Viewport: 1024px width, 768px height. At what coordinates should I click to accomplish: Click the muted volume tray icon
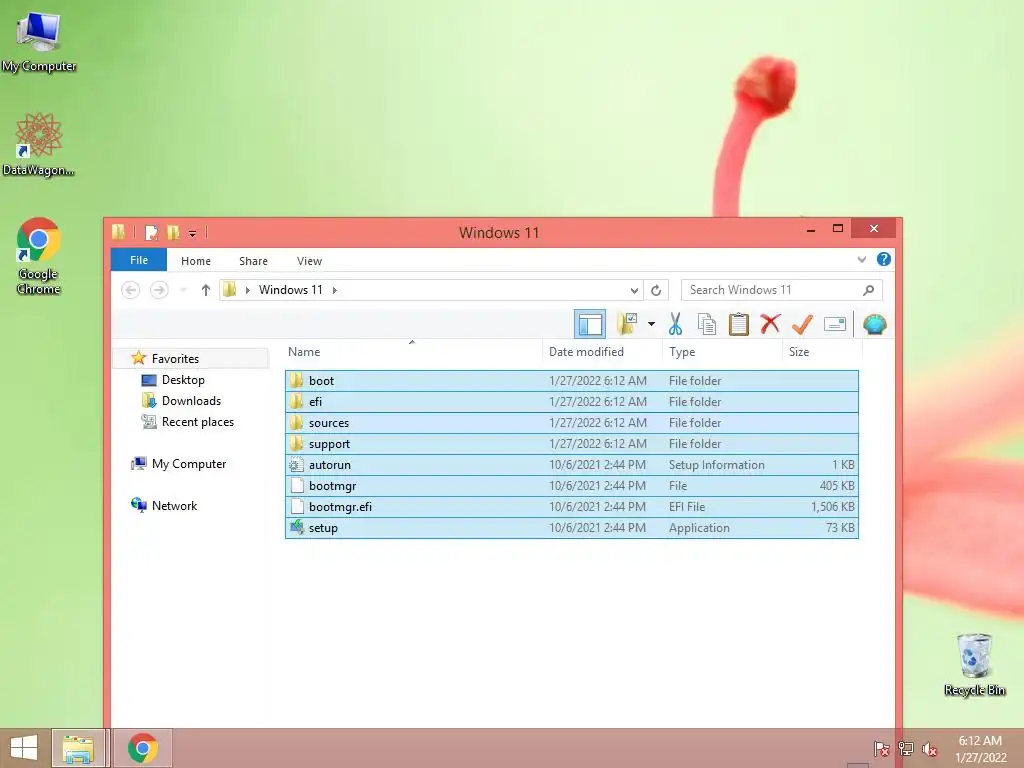pos(930,748)
